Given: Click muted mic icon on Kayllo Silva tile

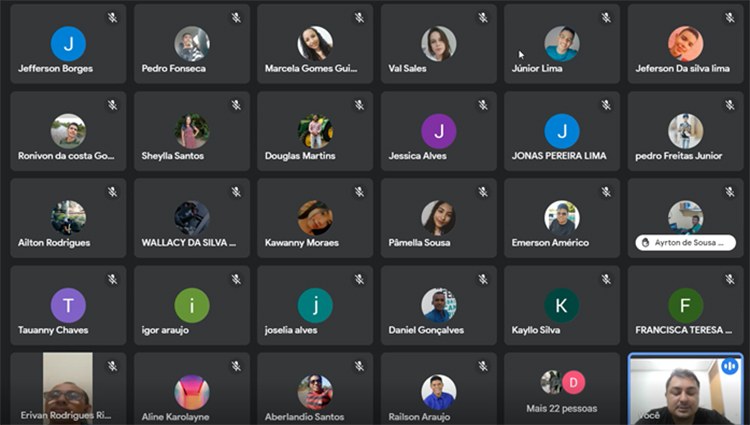Looking at the screenshot, I should 606,279.
